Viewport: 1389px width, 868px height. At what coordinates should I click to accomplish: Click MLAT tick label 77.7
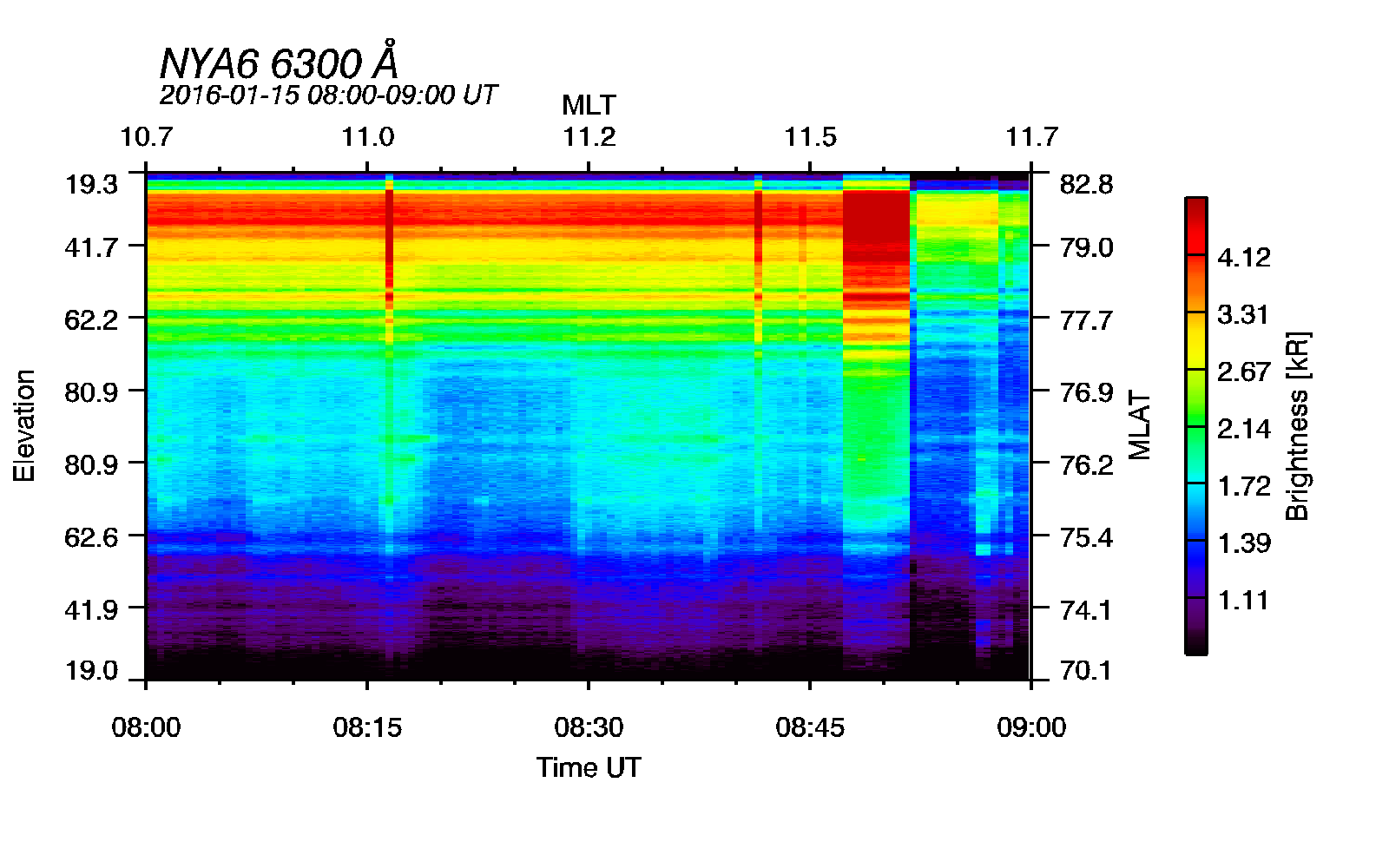(1086, 319)
